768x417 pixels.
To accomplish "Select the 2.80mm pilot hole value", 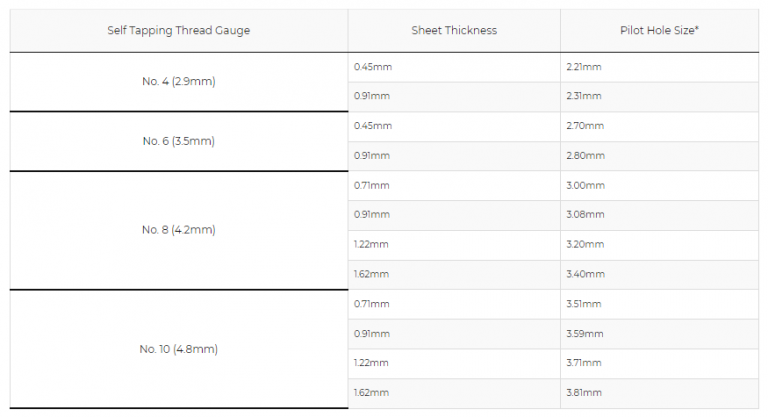I will pyautogui.click(x=585, y=156).
